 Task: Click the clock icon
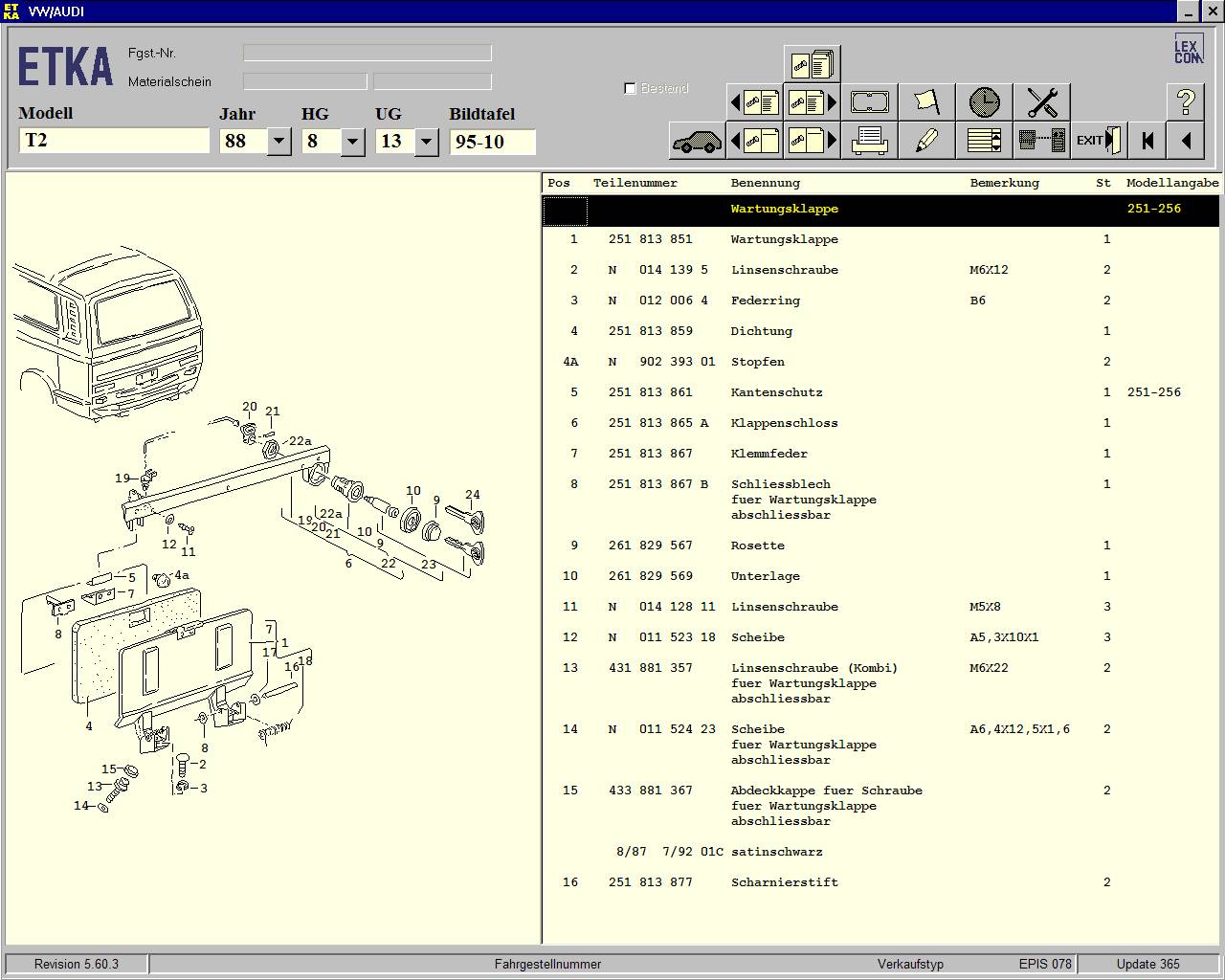[x=984, y=102]
